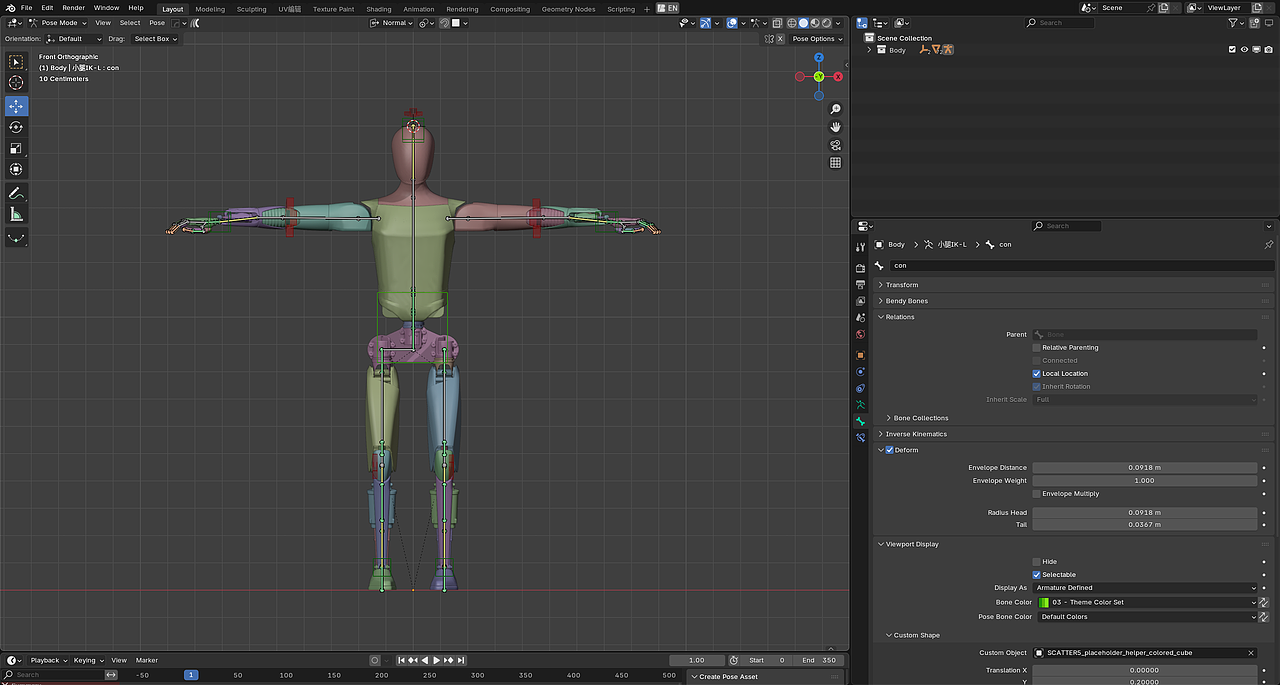Select the Breakdowner pose tool
This screenshot has height=685, width=1280.
point(16,238)
